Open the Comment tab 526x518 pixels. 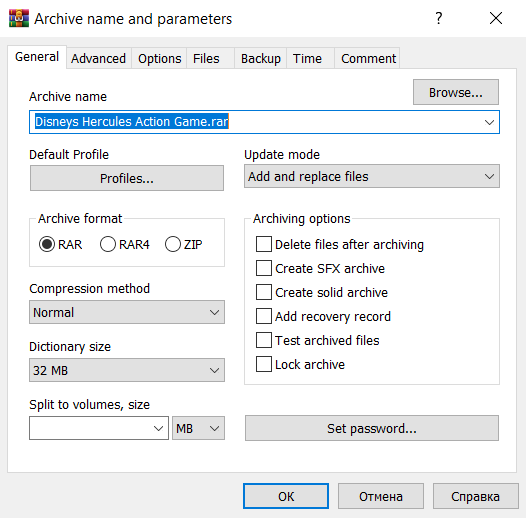click(368, 59)
